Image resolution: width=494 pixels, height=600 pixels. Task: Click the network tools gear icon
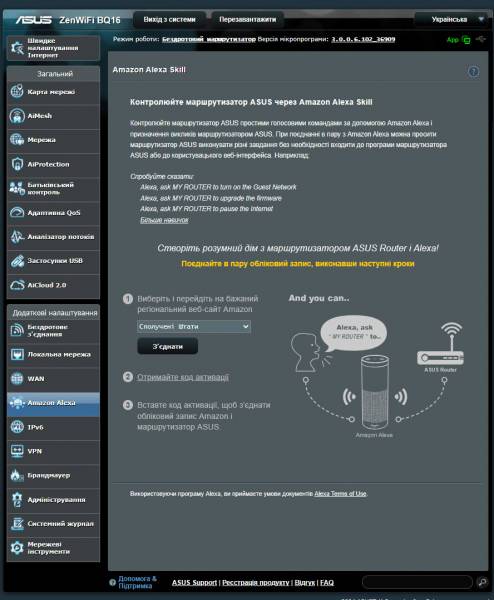[x=17, y=548]
